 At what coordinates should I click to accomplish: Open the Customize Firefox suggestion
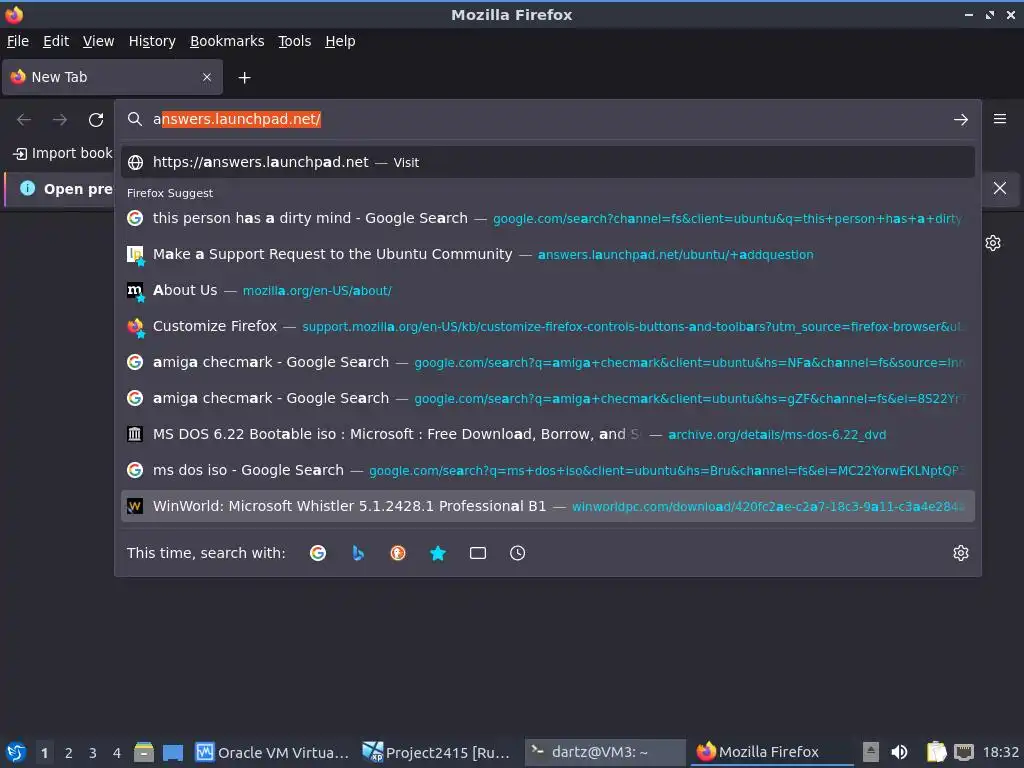(547, 326)
